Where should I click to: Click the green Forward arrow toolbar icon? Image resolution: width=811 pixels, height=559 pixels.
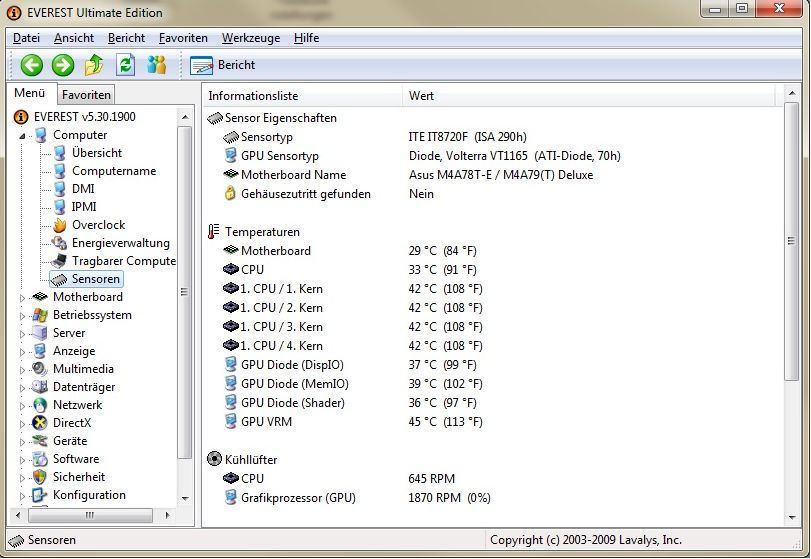(x=63, y=65)
